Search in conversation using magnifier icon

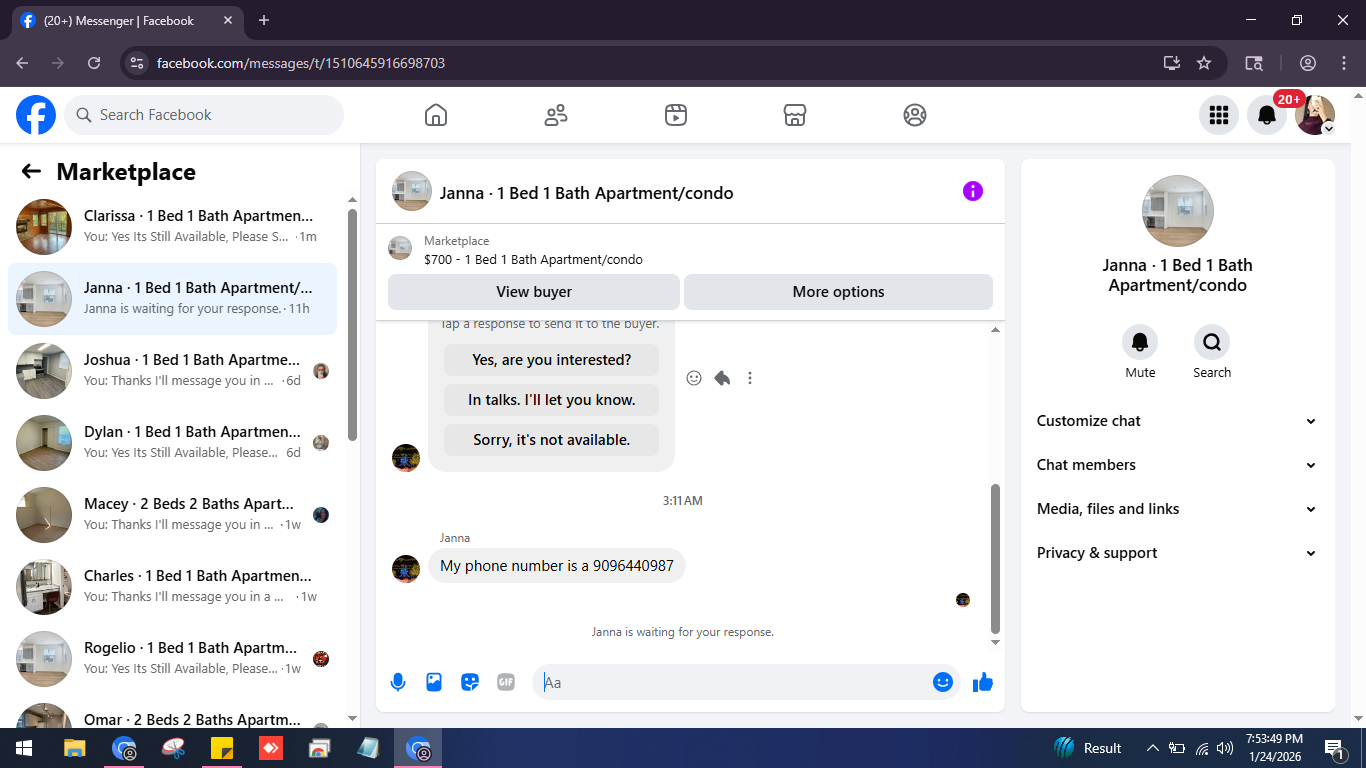pyautogui.click(x=1212, y=342)
